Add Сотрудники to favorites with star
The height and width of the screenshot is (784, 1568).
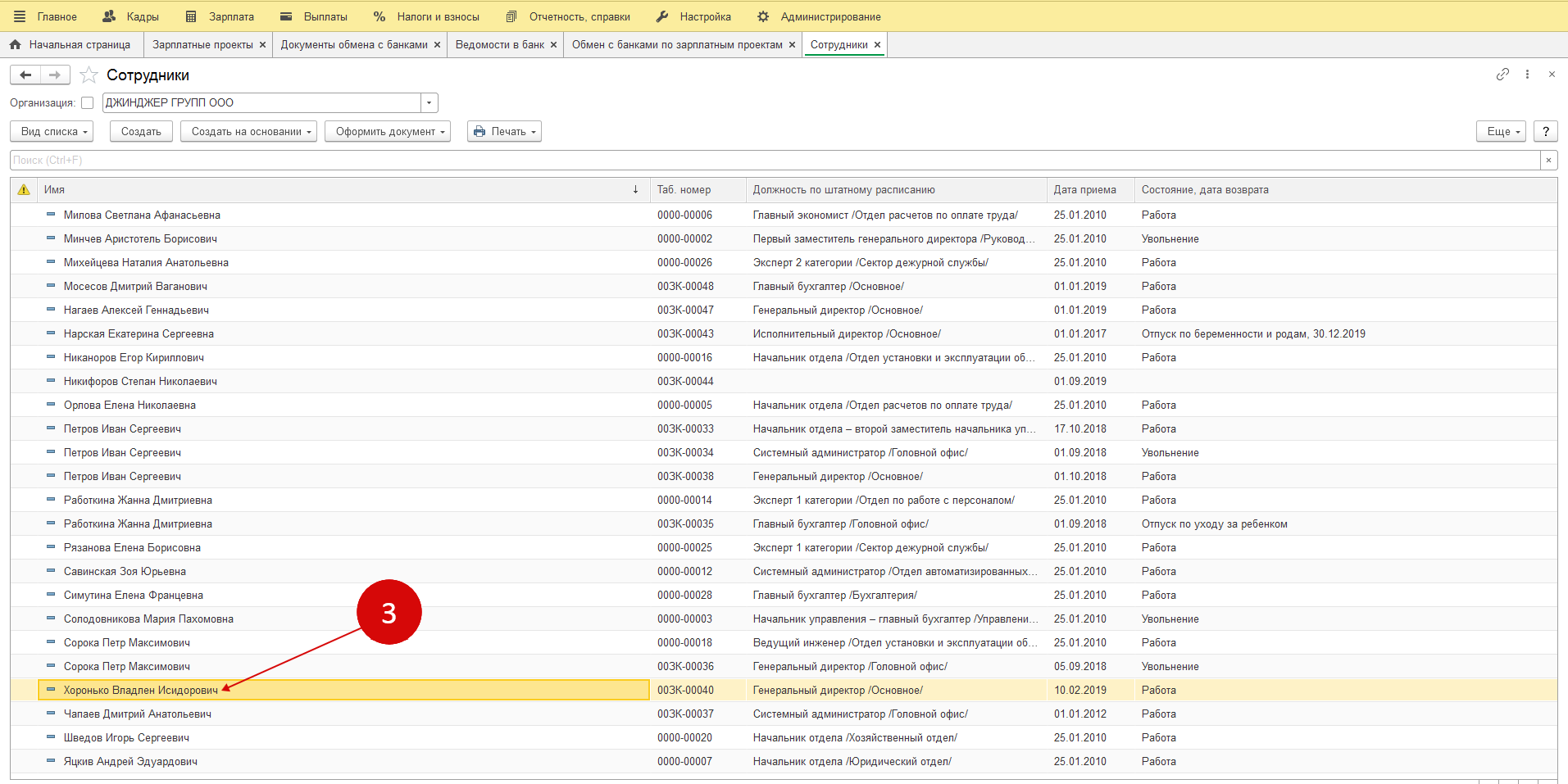click(x=89, y=75)
